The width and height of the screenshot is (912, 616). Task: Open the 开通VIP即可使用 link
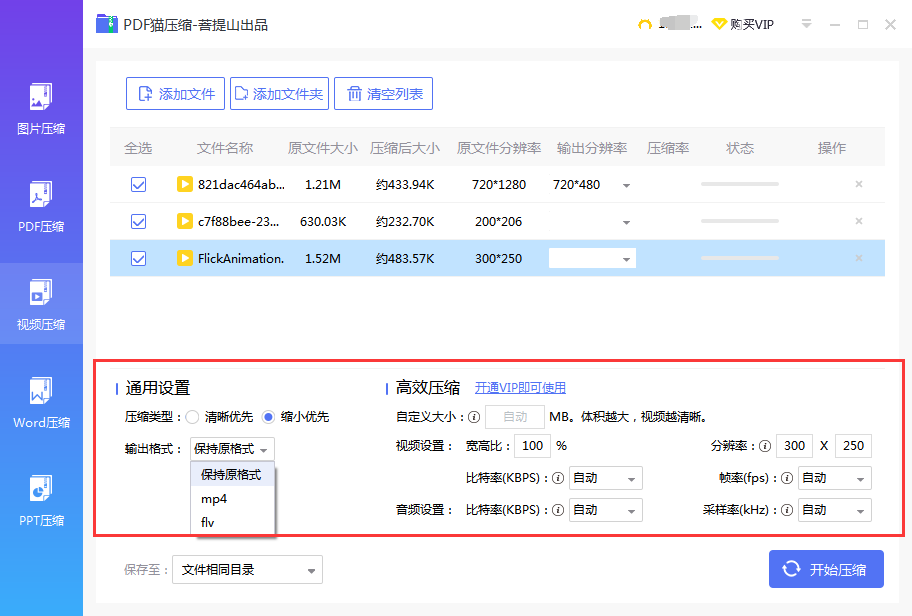tap(520, 388)
